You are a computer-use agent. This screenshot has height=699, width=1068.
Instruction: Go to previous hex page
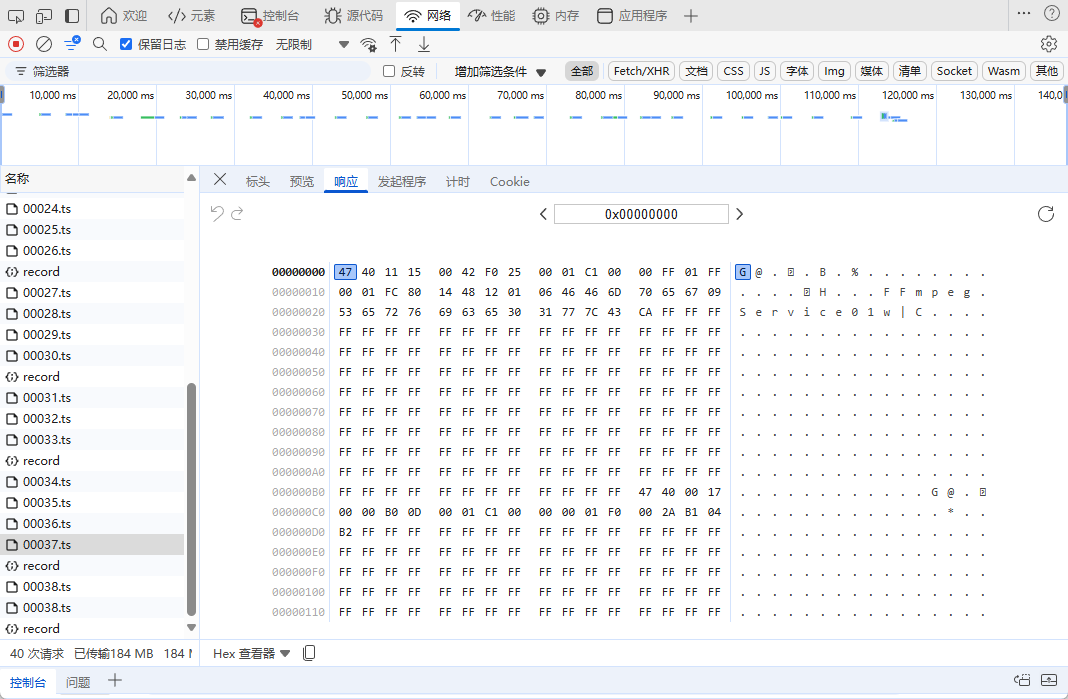click(x=543, y=214)
